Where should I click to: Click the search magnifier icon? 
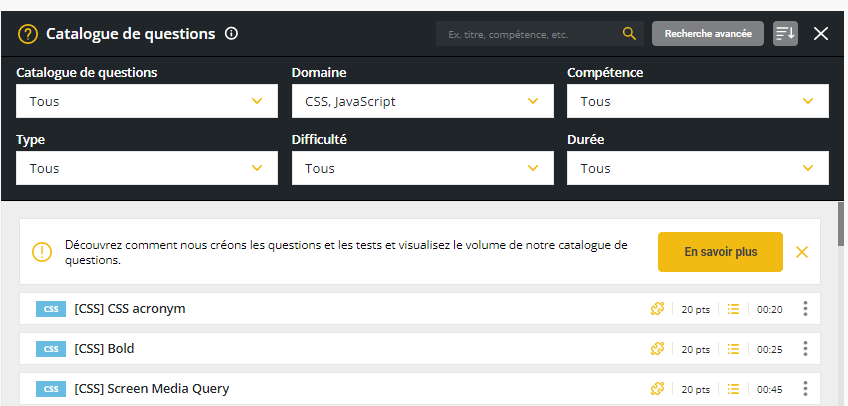(x=628, y=34)
